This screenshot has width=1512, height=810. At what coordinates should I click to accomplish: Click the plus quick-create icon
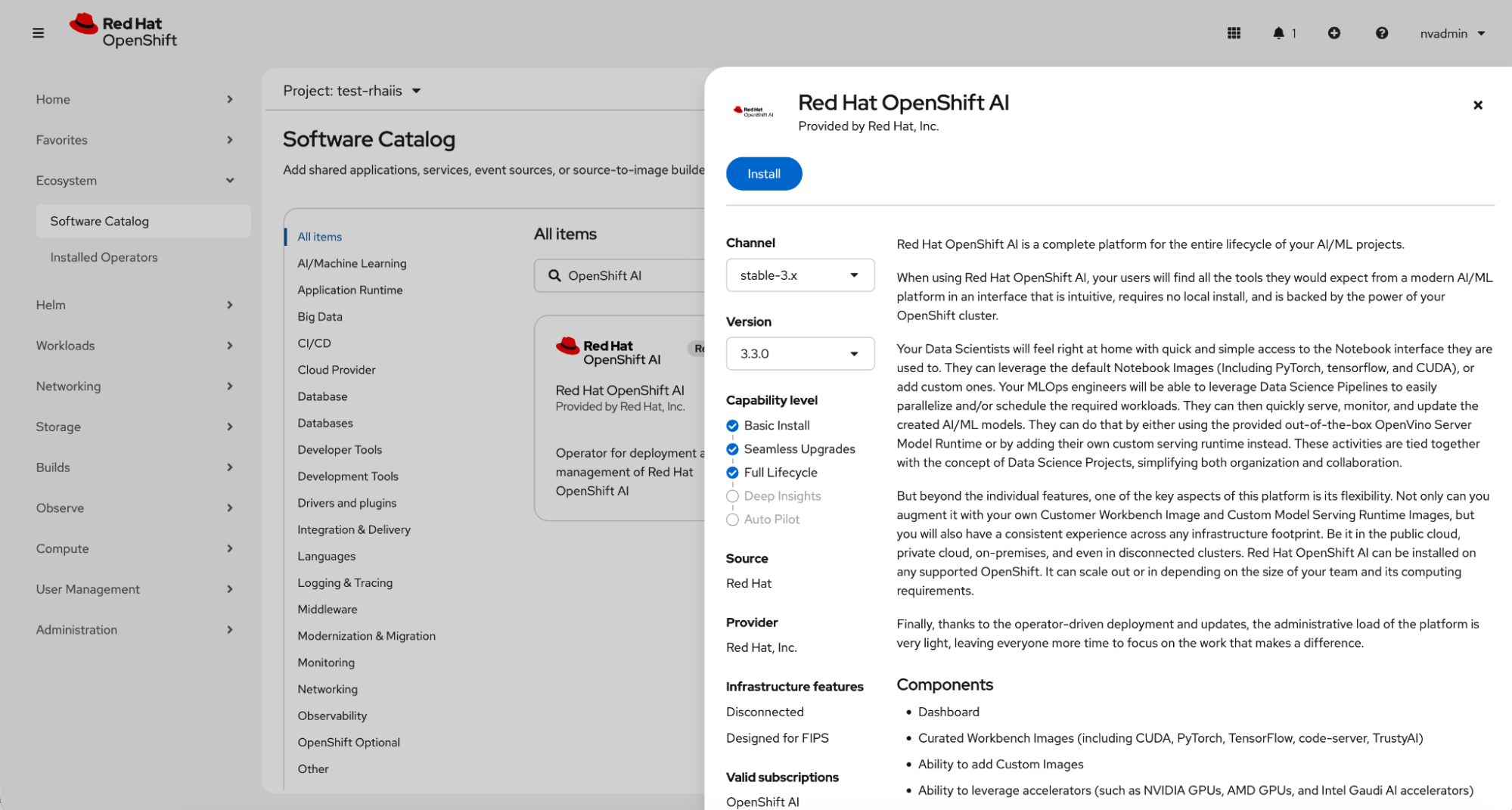(1334, 33)
